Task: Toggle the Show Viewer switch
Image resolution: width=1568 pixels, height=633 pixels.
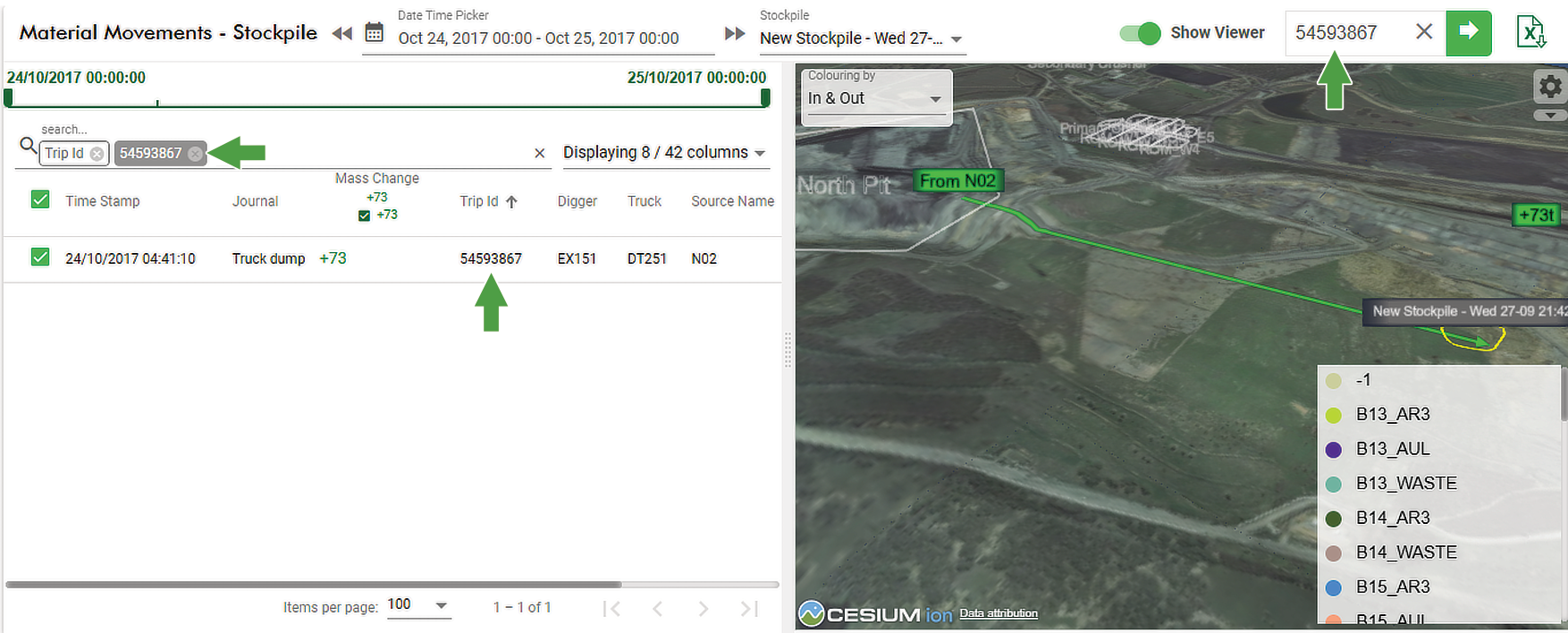Action: [1140, 33]
